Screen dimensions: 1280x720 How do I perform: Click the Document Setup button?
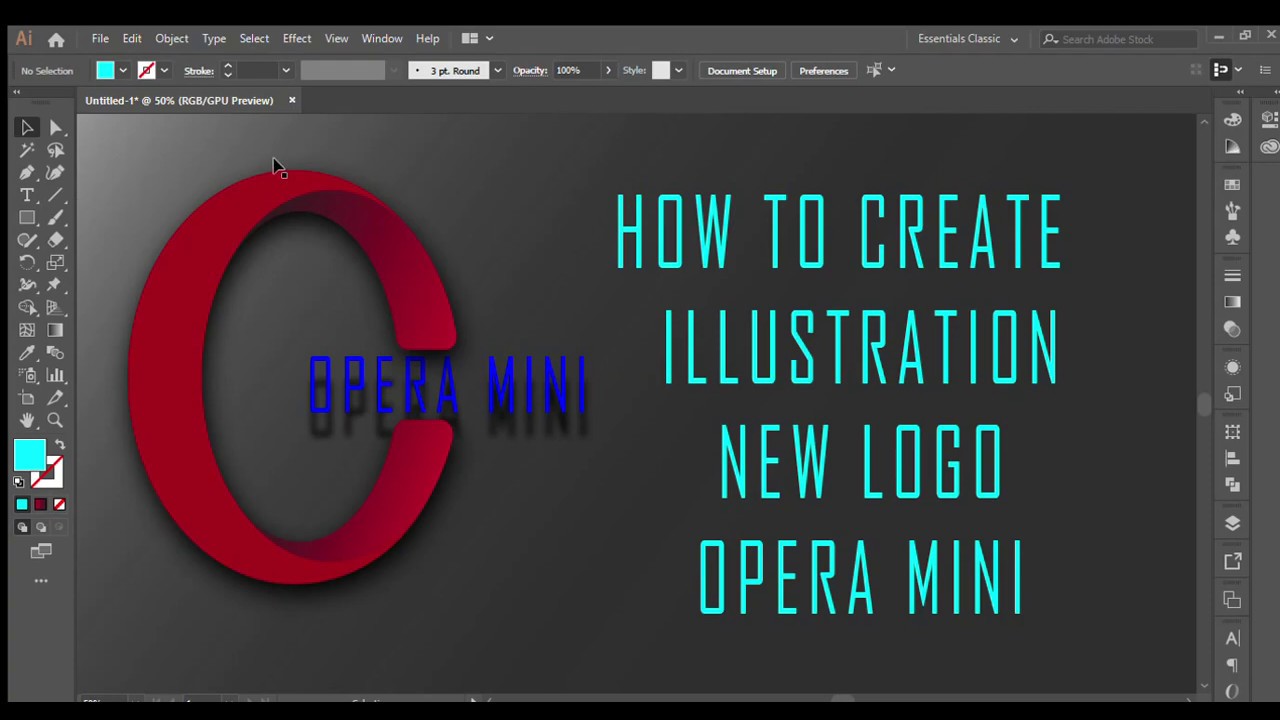[x=742, y=70]
